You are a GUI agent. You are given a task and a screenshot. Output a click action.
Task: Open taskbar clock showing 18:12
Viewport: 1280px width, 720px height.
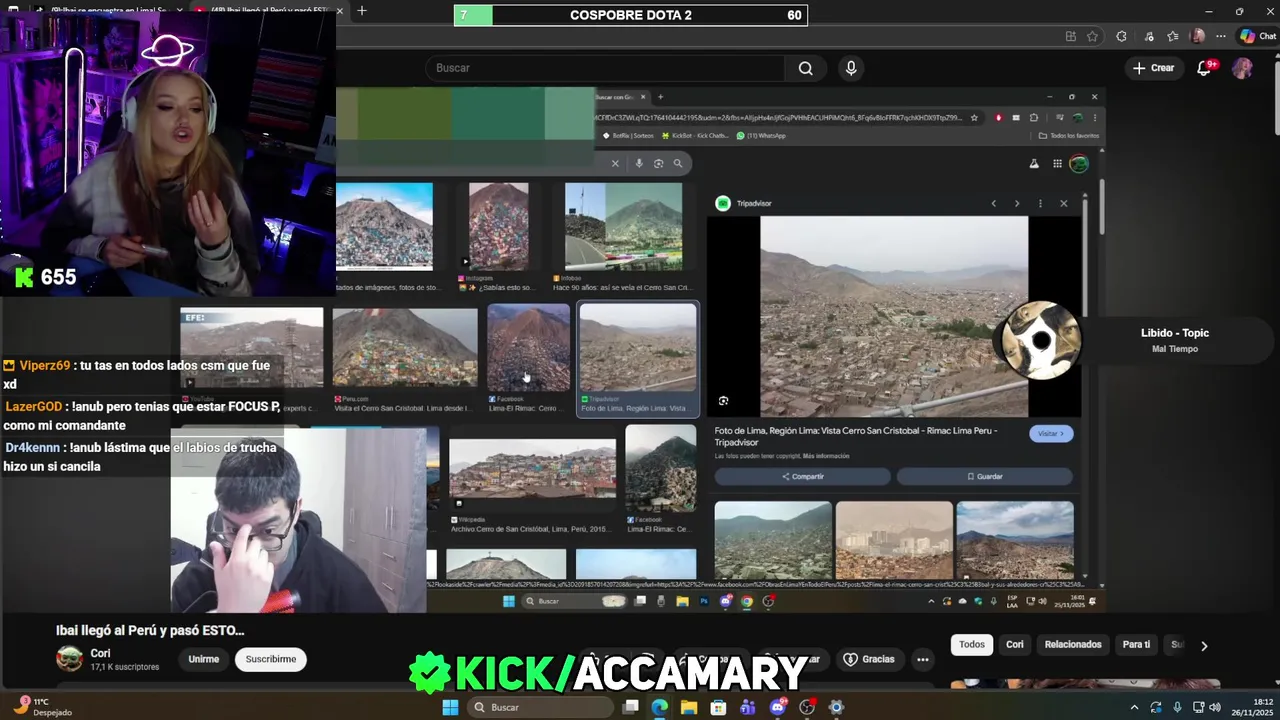pyautogui.click(x=1254, y=707)
